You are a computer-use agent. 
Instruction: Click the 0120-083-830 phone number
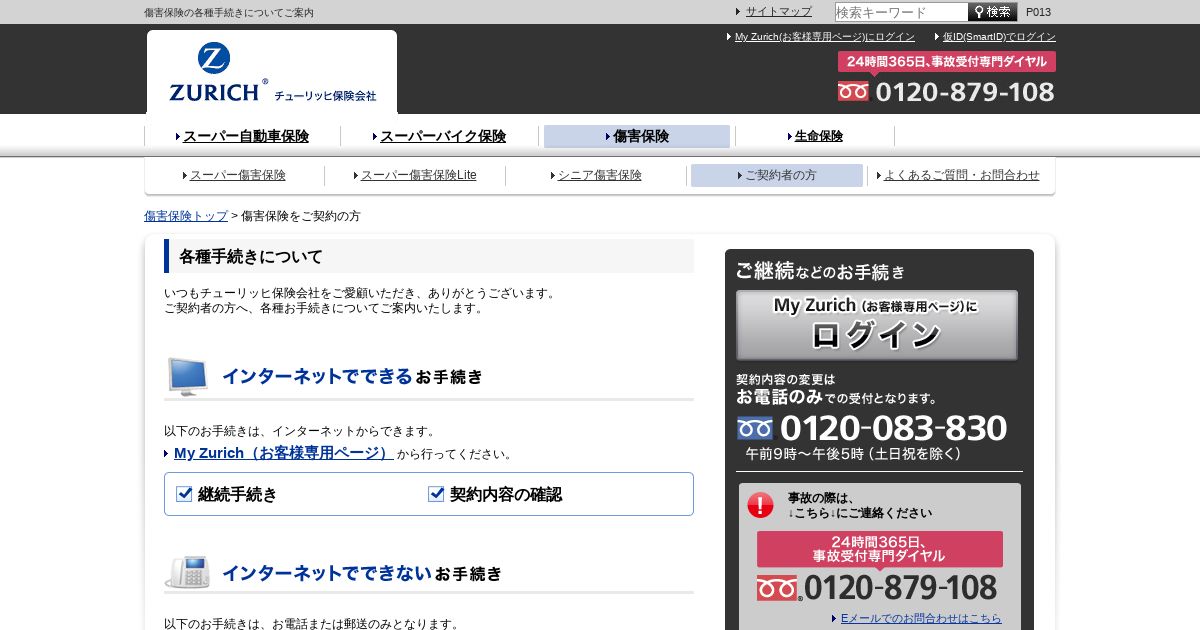click(x=893, y=428)
